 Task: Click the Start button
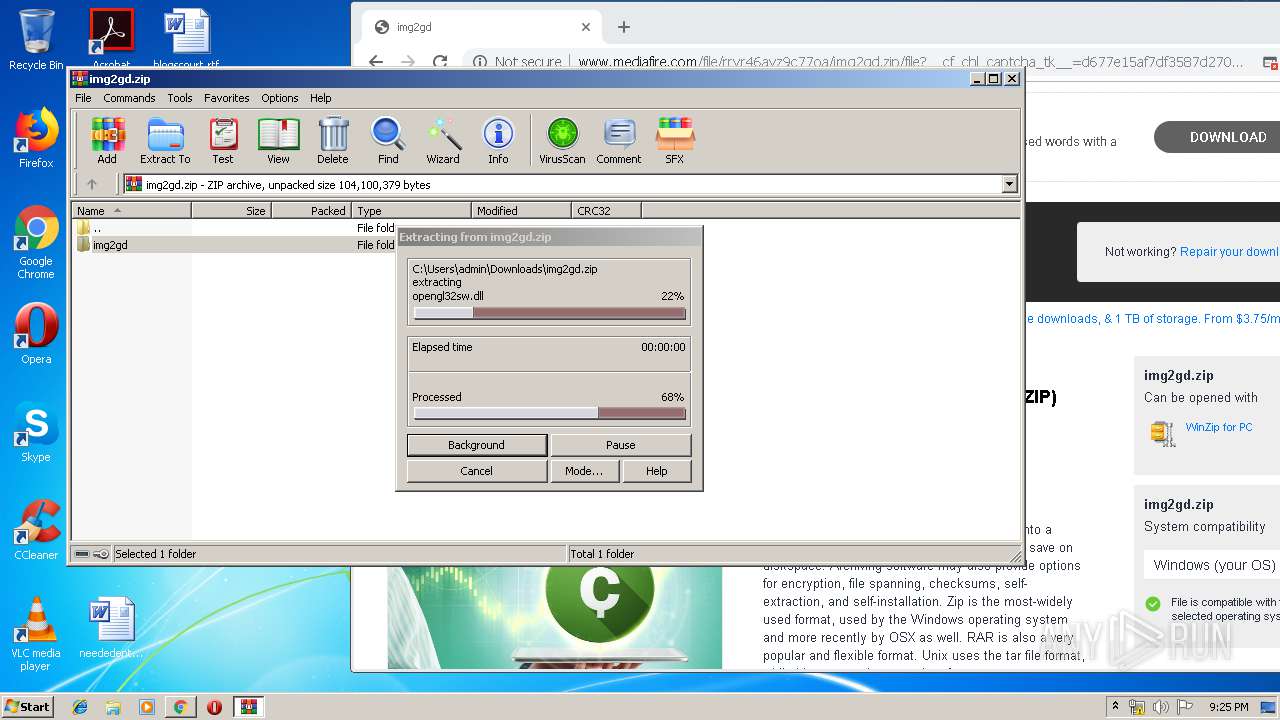point(28,707)
